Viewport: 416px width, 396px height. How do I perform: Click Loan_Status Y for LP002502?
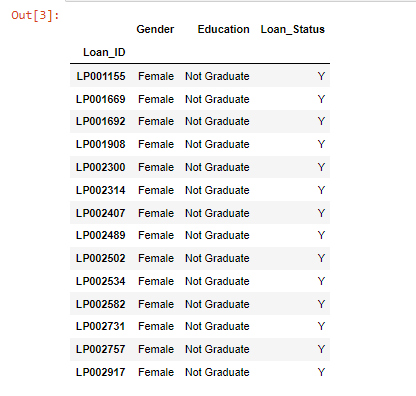click(321, 258)
